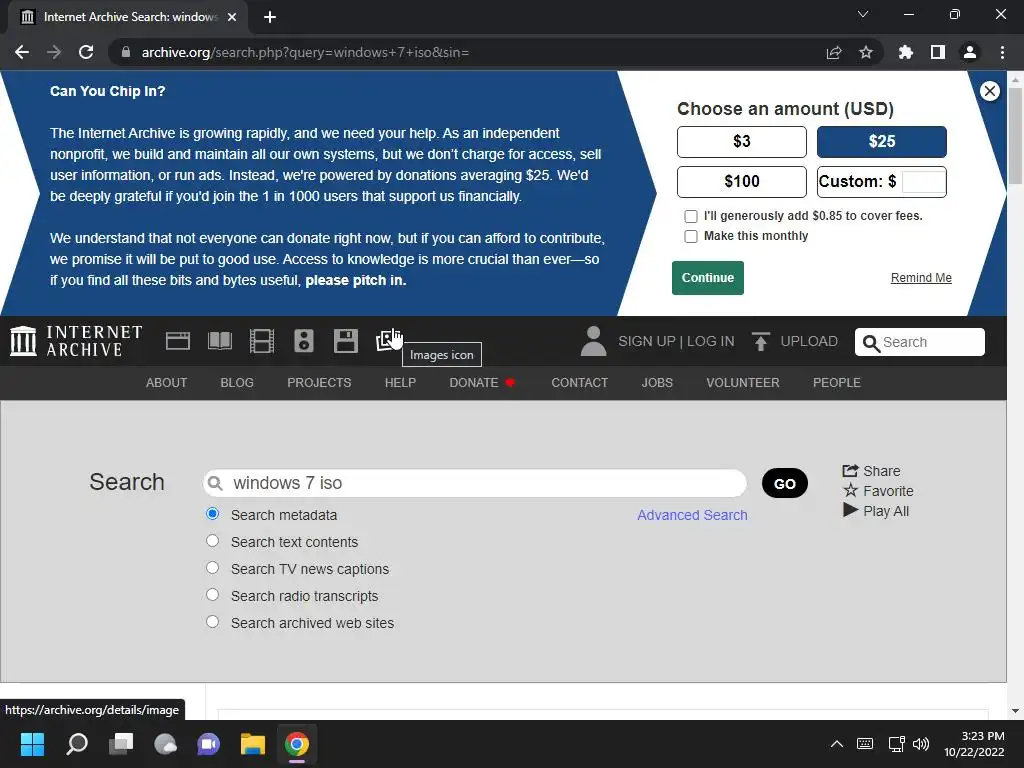Open the BLOG menu item

click(237, 383)
